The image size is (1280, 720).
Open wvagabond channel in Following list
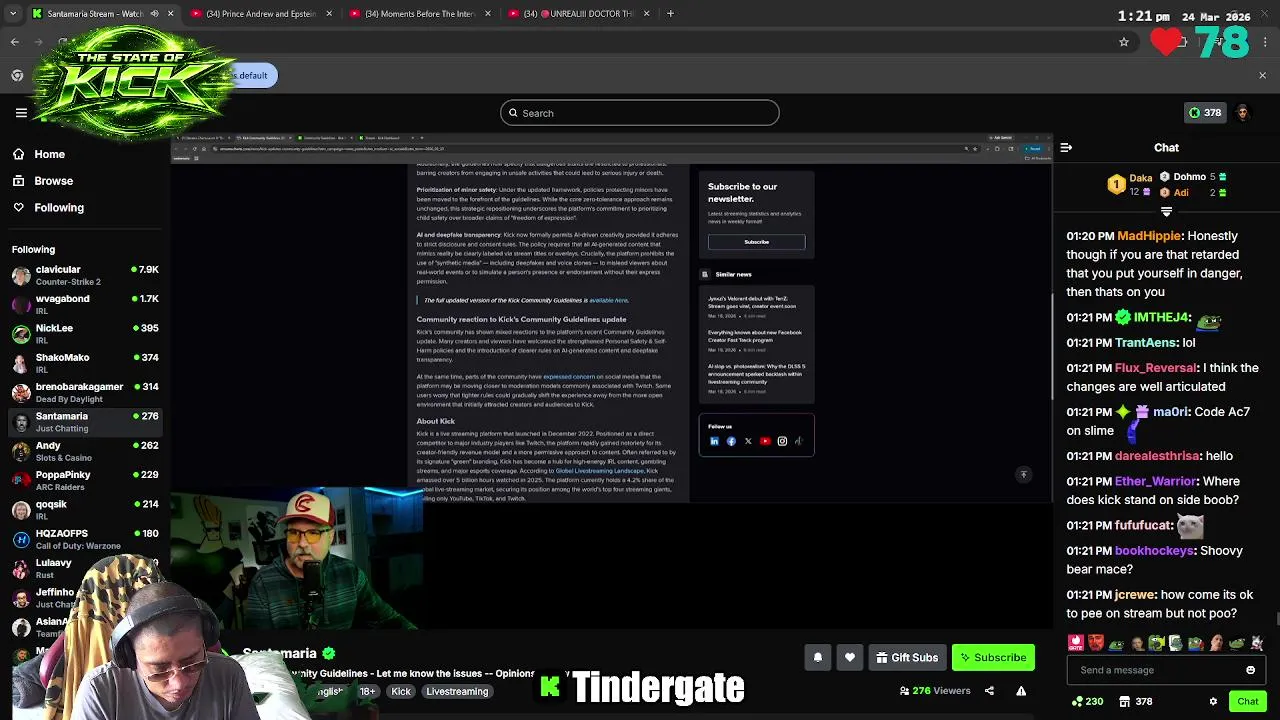pyautogui.click(x=85, y=304)
